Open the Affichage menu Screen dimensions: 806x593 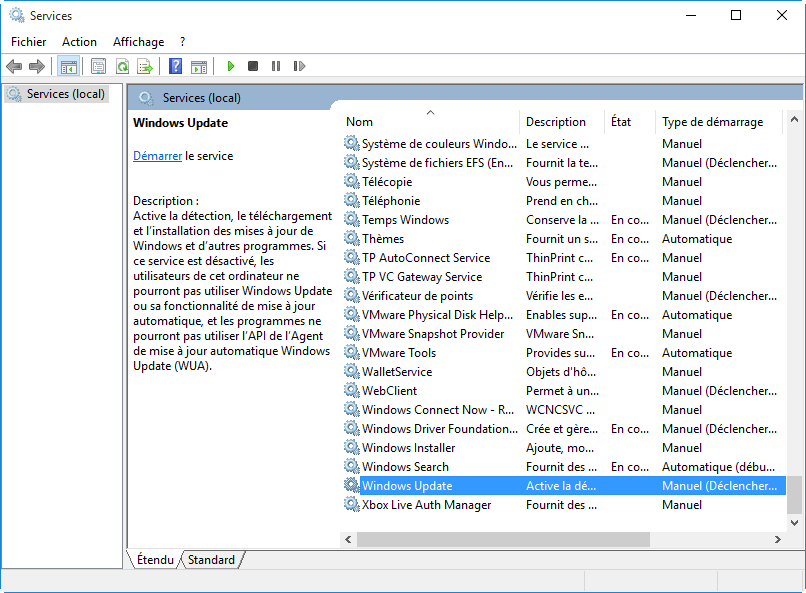[138, 42]
